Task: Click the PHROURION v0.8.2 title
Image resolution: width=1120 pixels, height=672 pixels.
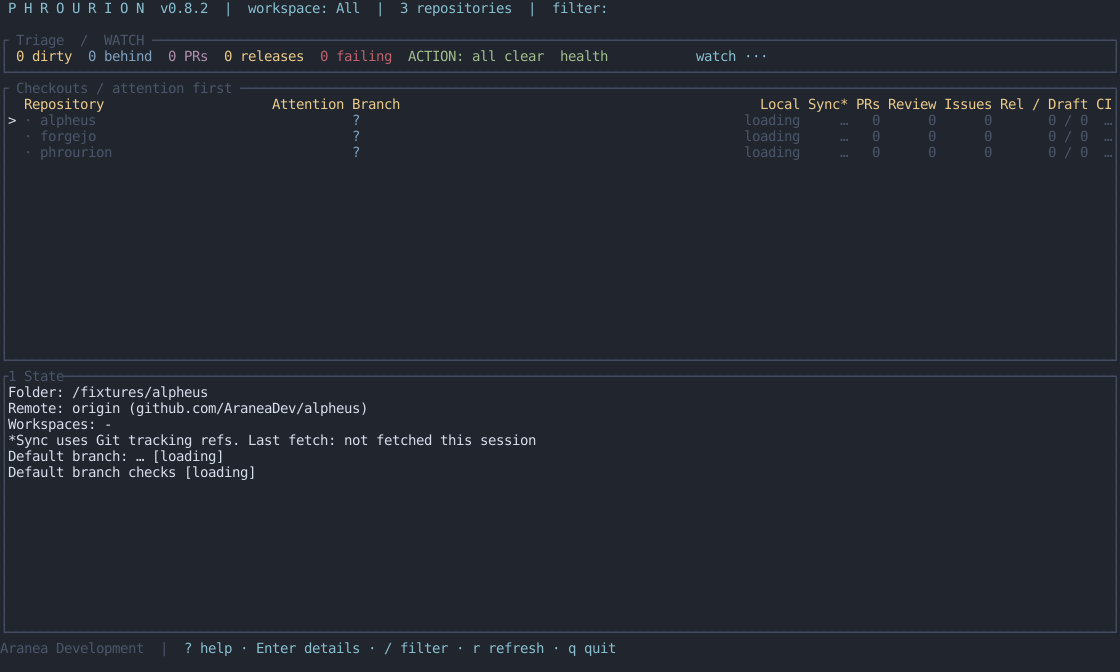Action: 108,9
